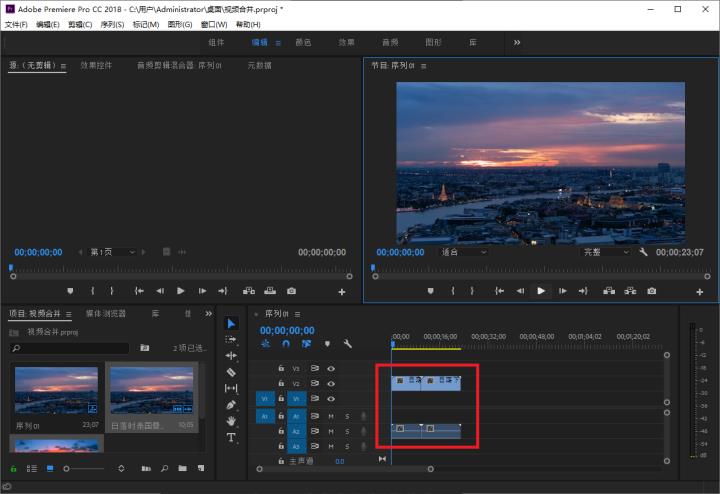The image size is (720, 494).
Task: Open the 适合 zoom level dropdown
Action: 464,252
